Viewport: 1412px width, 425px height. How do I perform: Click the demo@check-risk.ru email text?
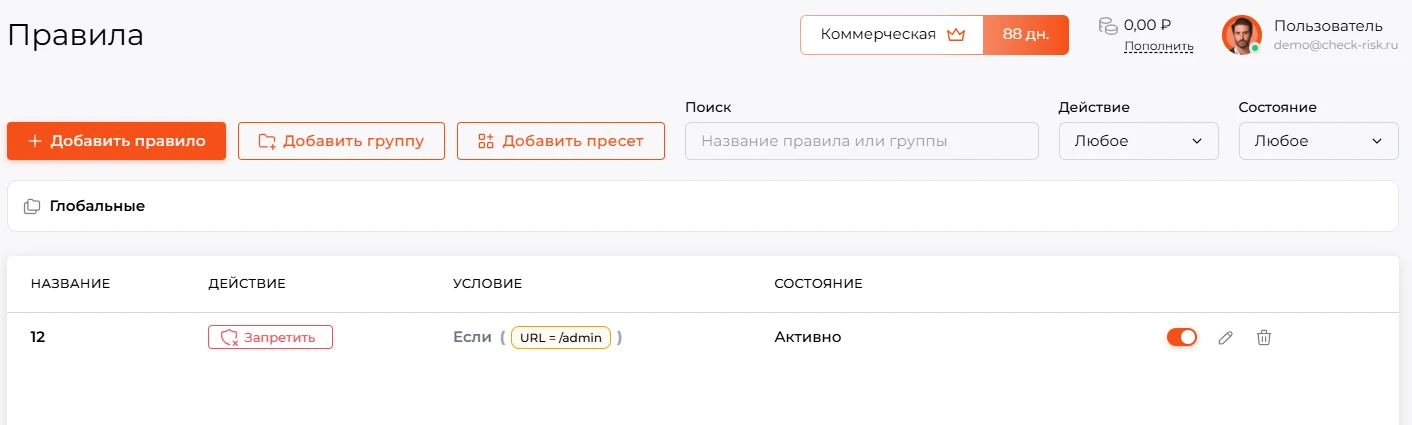coord(1335,46)
